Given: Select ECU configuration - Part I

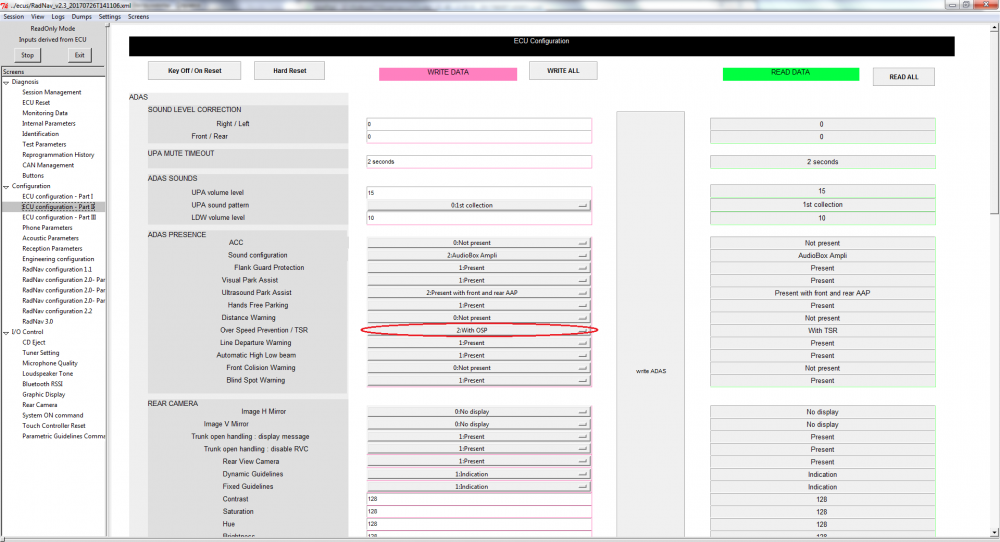Looking at the screenshot, I should click(x=57, y=197).
